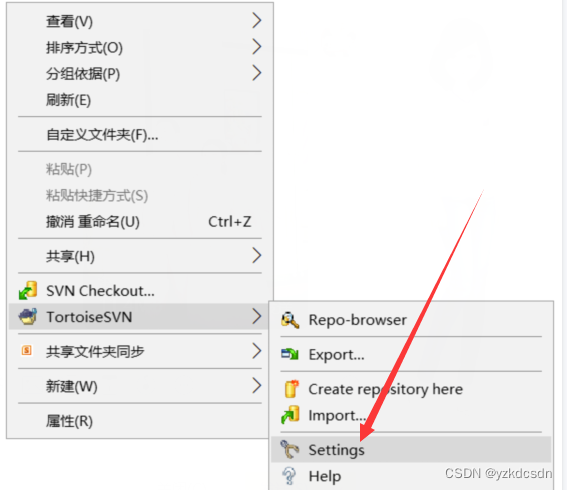This screenshot has width=567, height=490.
Task: Select 撤消 重命名(U) entry
Action: (140, 221)
